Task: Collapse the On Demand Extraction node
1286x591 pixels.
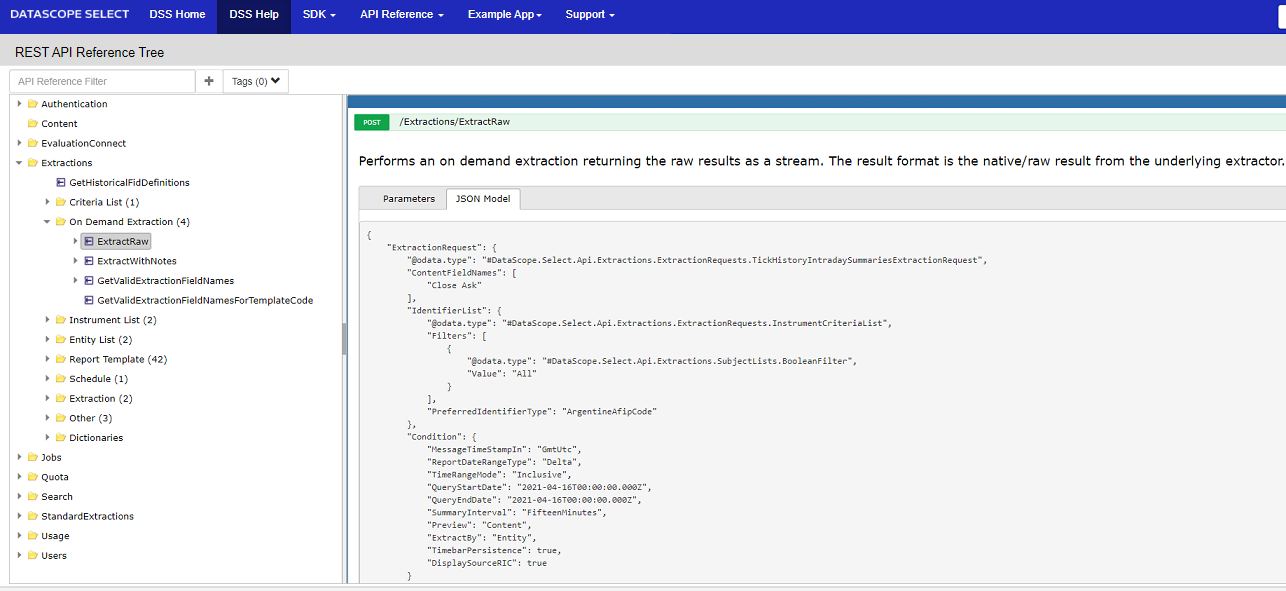Action: tap(47, 222)
